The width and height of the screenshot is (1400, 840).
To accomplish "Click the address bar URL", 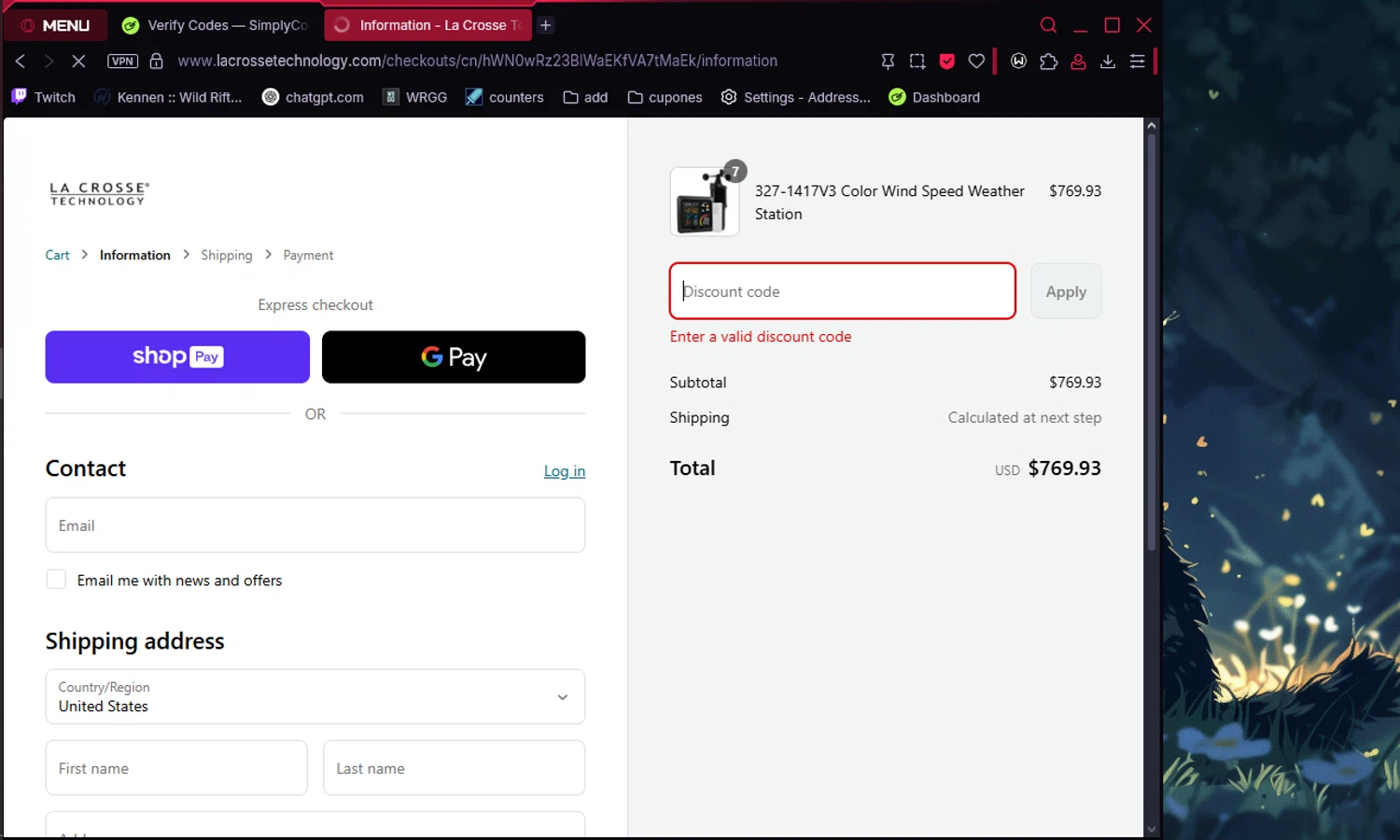I will tap(477, 61).
